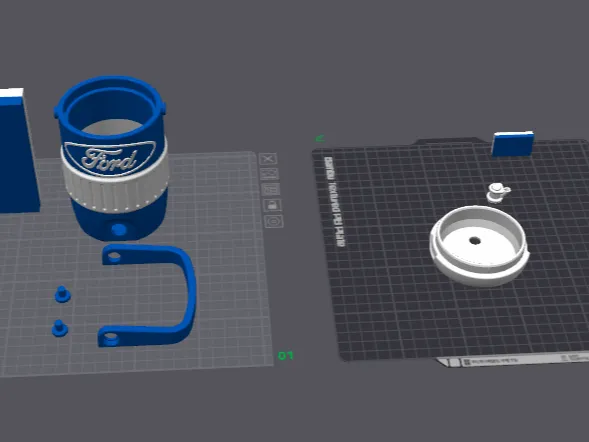Viewport: 589px width, 442px height.
Task: Select the small white spout model
Action: click(x=498, y=192)
